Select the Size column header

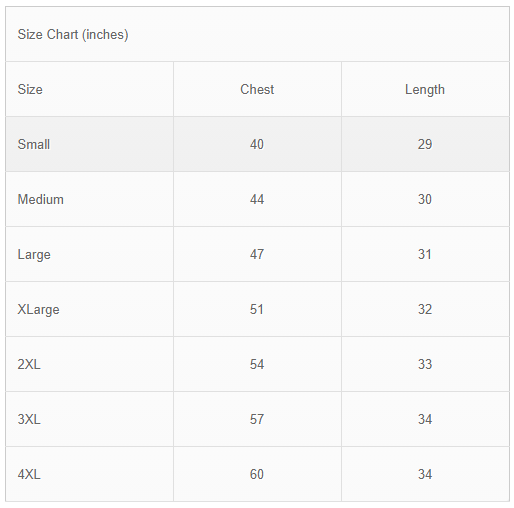pyautogui.click(x=30, y=89)
